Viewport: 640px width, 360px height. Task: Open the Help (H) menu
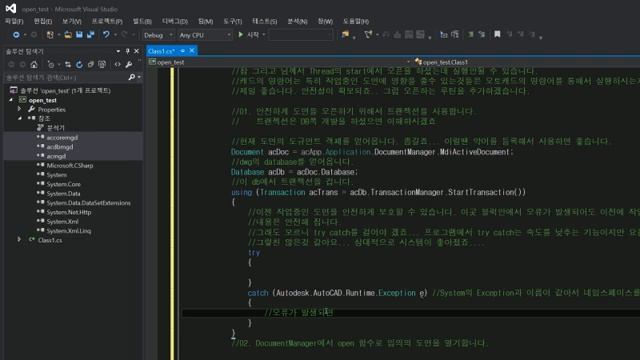pos(356,21)
